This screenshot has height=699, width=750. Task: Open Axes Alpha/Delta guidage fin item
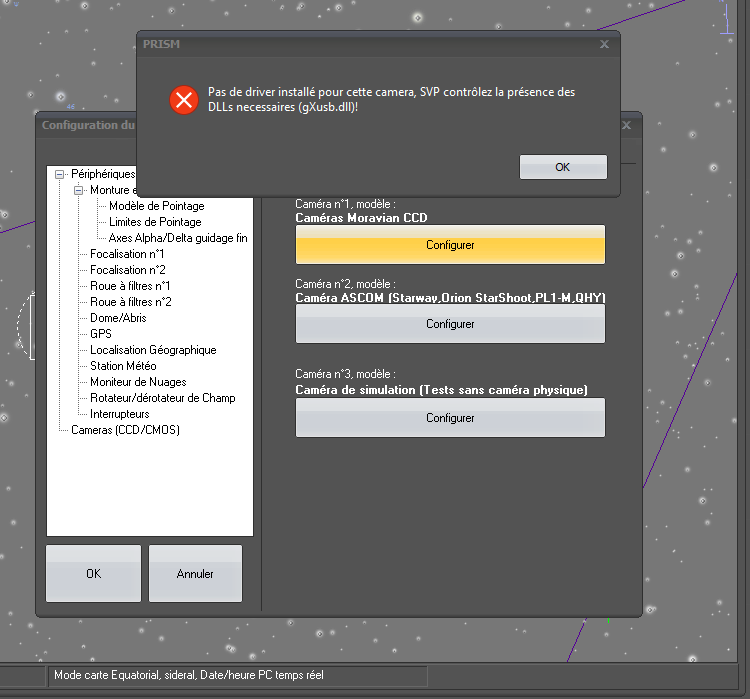point(177,238)
